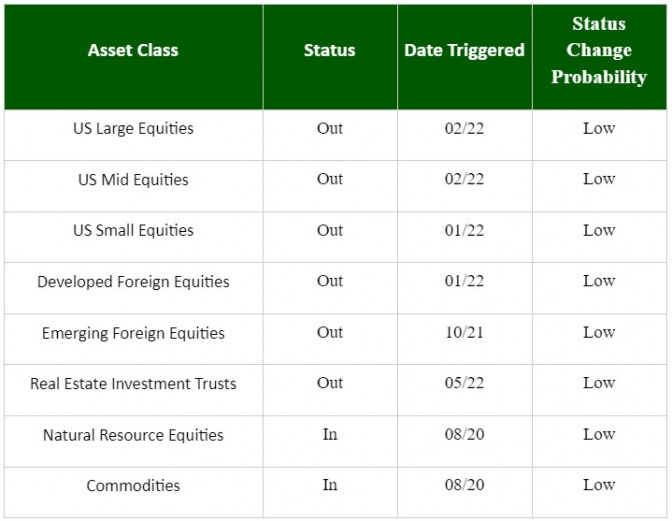672x521 pixels.
Task: Select 01/22 date for US Small Equities
Action: [464, 231]
